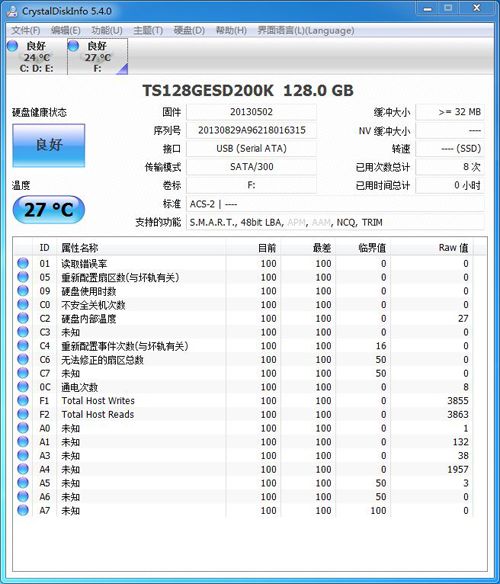Open the 帮助(H) menu

231,31
